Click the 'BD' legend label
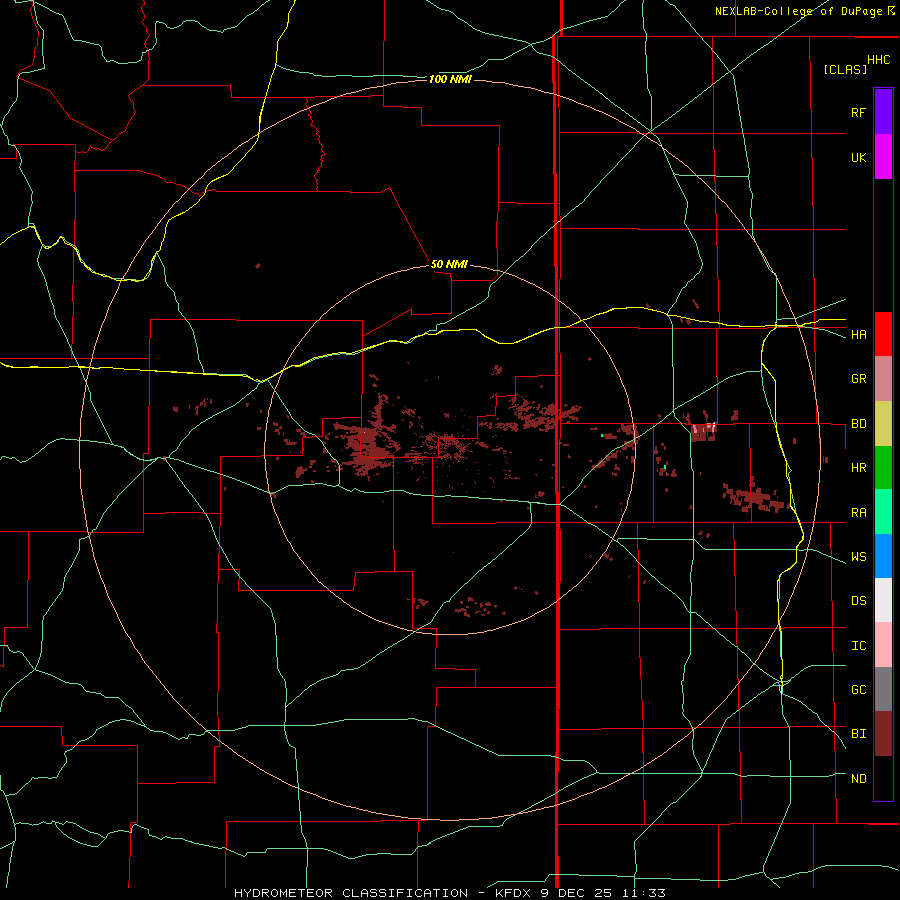The image size is (900, 900). [858, 424]
